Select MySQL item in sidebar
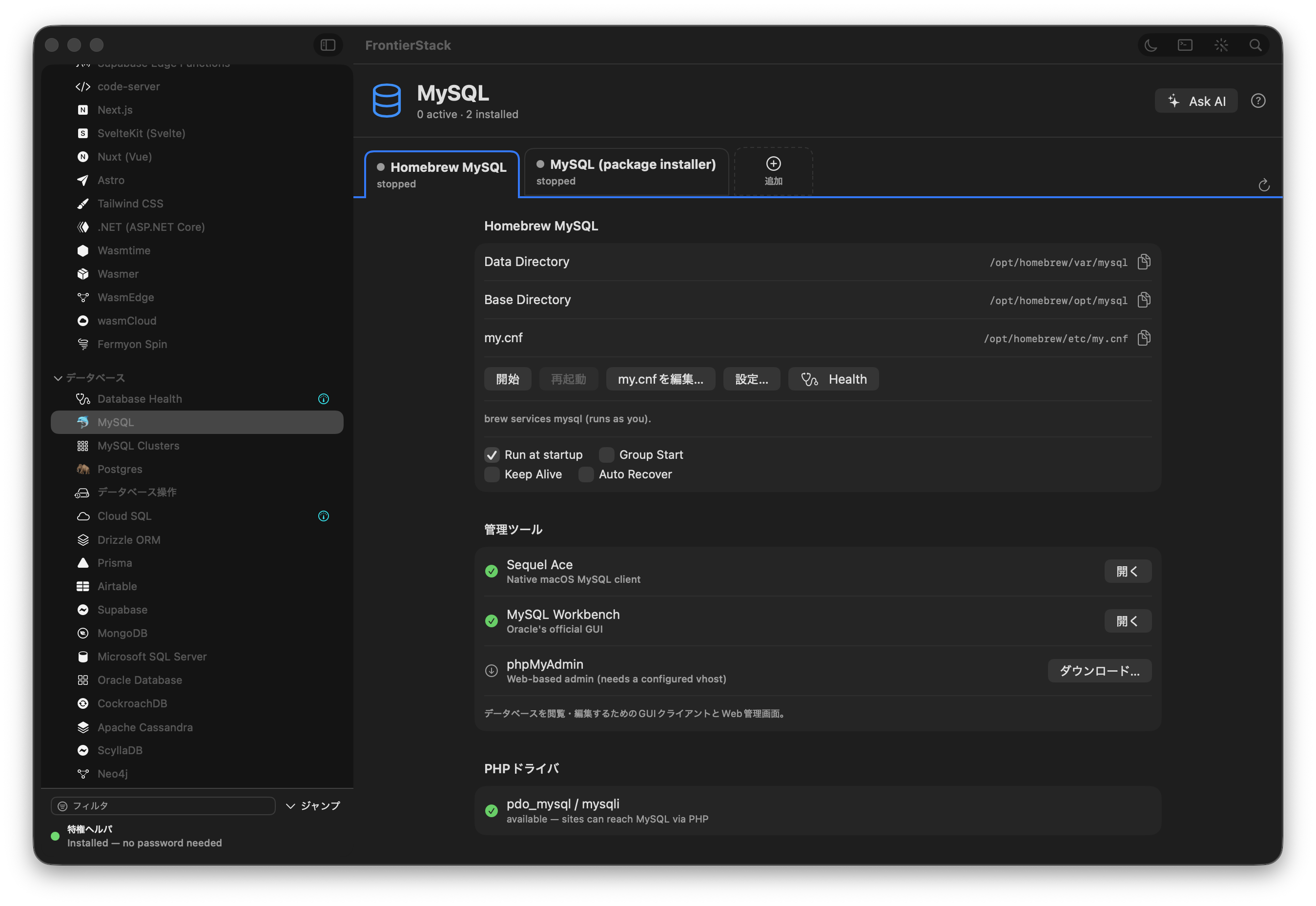Viewport: 1316px width, 906px height. pos(197,422)
